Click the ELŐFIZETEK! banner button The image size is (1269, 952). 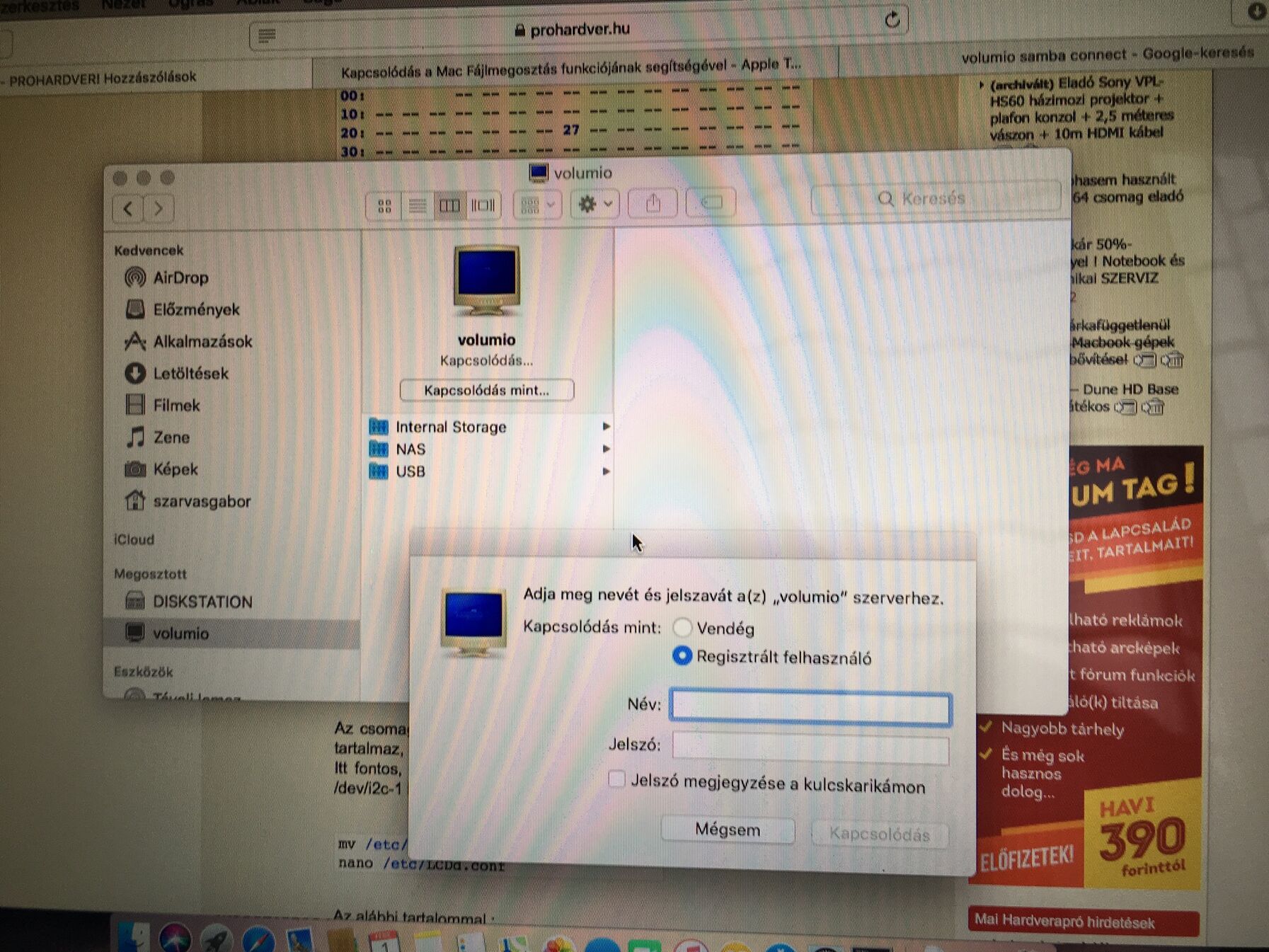click(x=1026, y=859)
